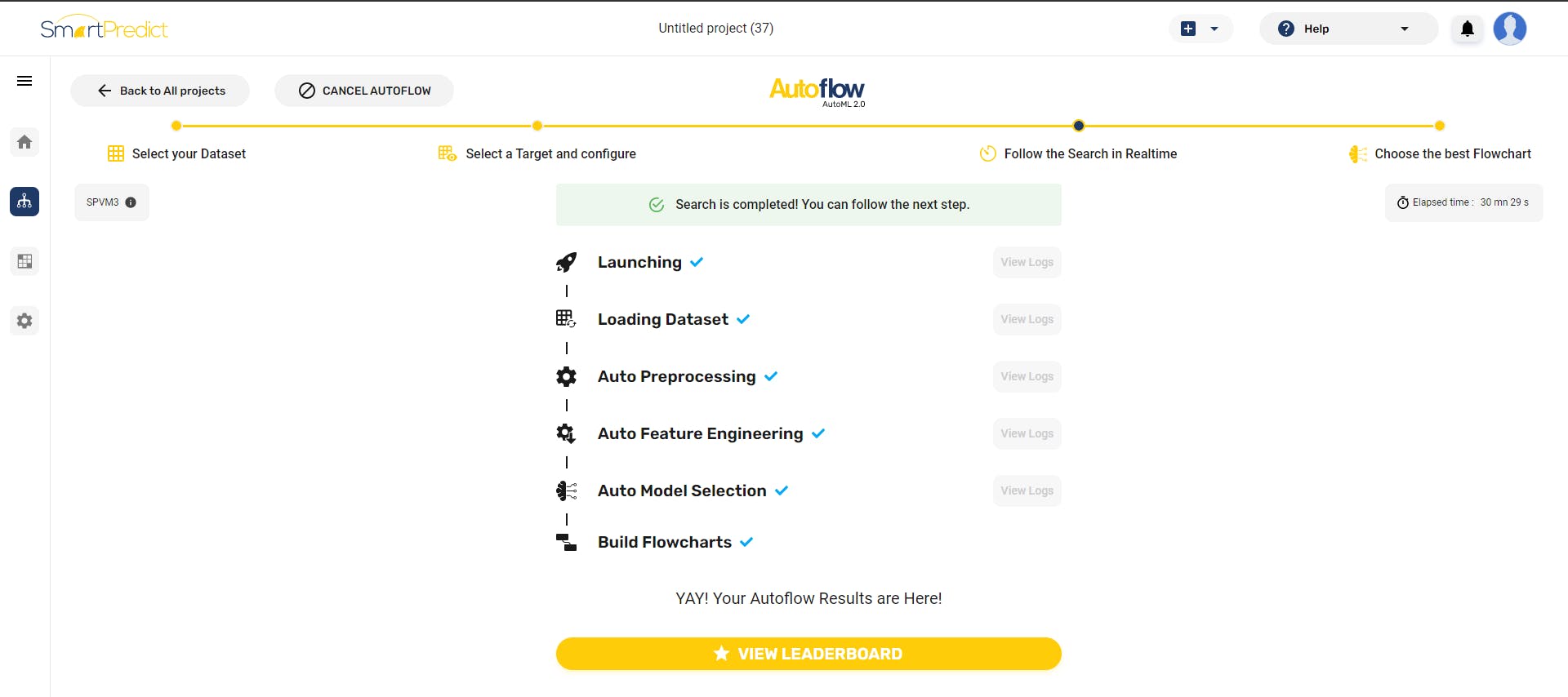
Task: Click the Search is completed message
Action: tap(822, 205)
